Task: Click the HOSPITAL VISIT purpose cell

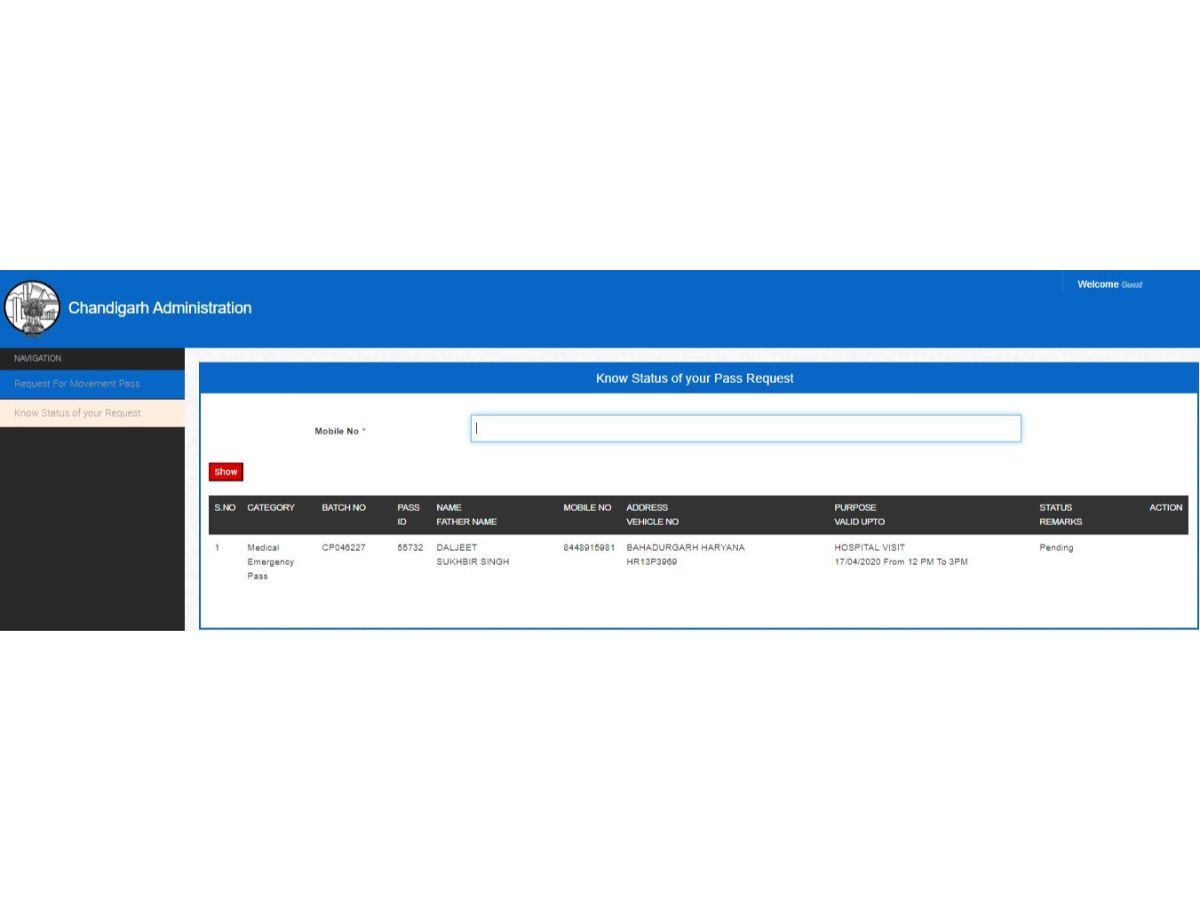Action: click(x=869, y=548)
